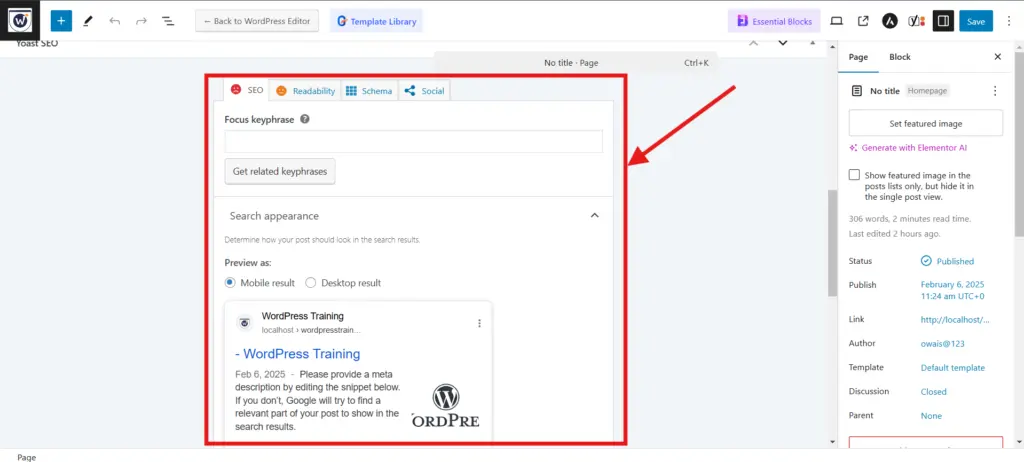Click the Homepage badge next to No title

coord(927,91)
